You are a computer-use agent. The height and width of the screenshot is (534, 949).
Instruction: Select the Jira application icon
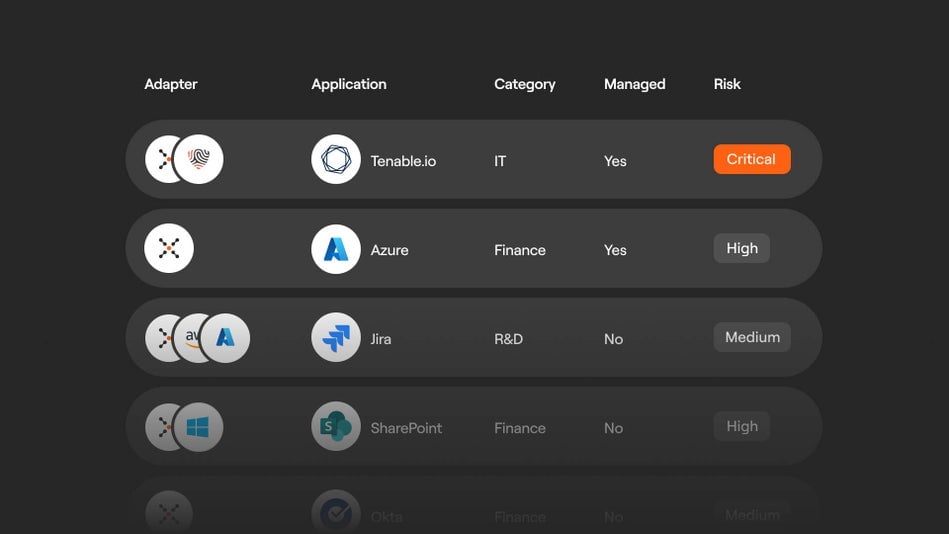(x=336, y=338)
